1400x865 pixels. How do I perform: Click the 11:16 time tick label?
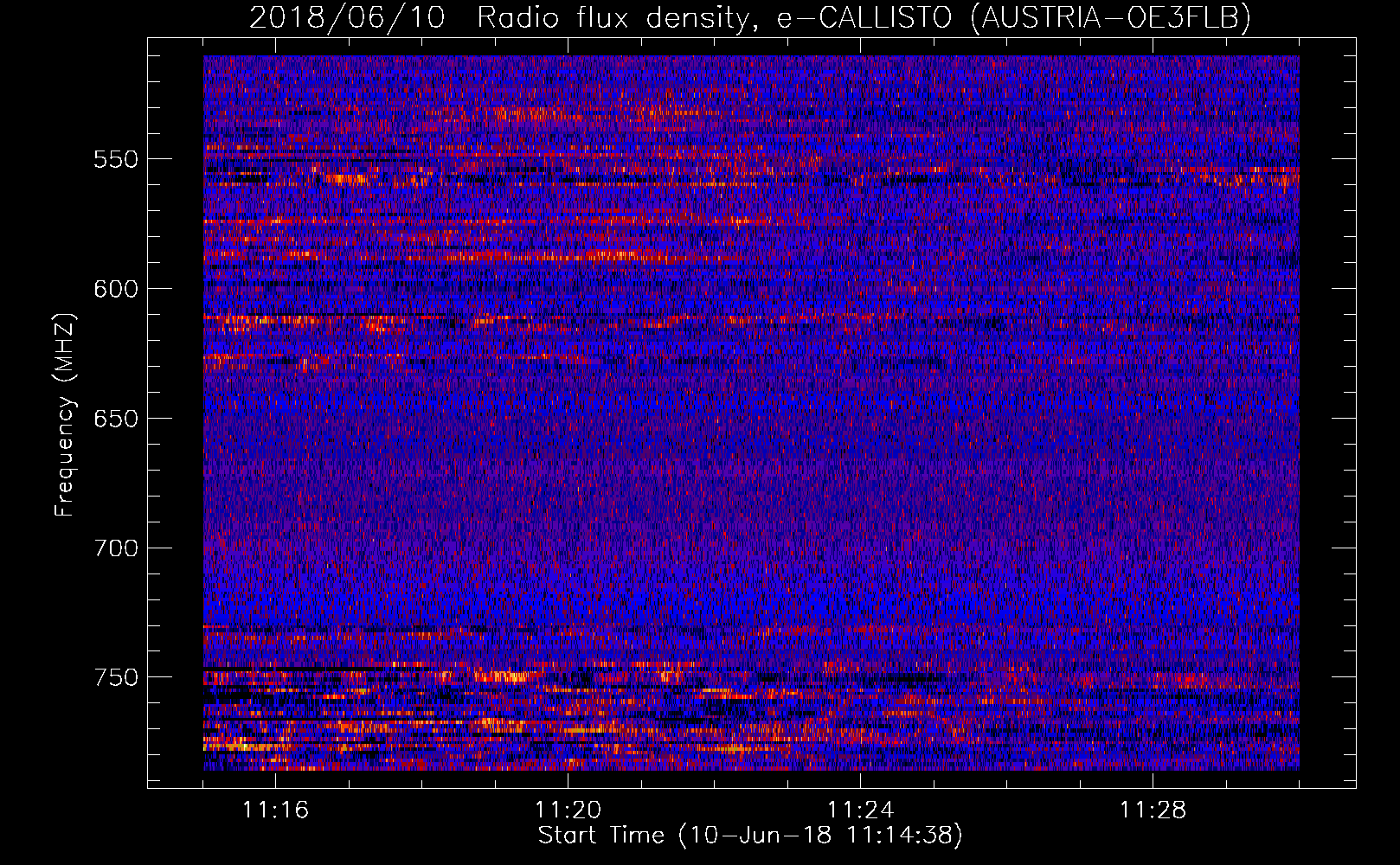(275, 811)
